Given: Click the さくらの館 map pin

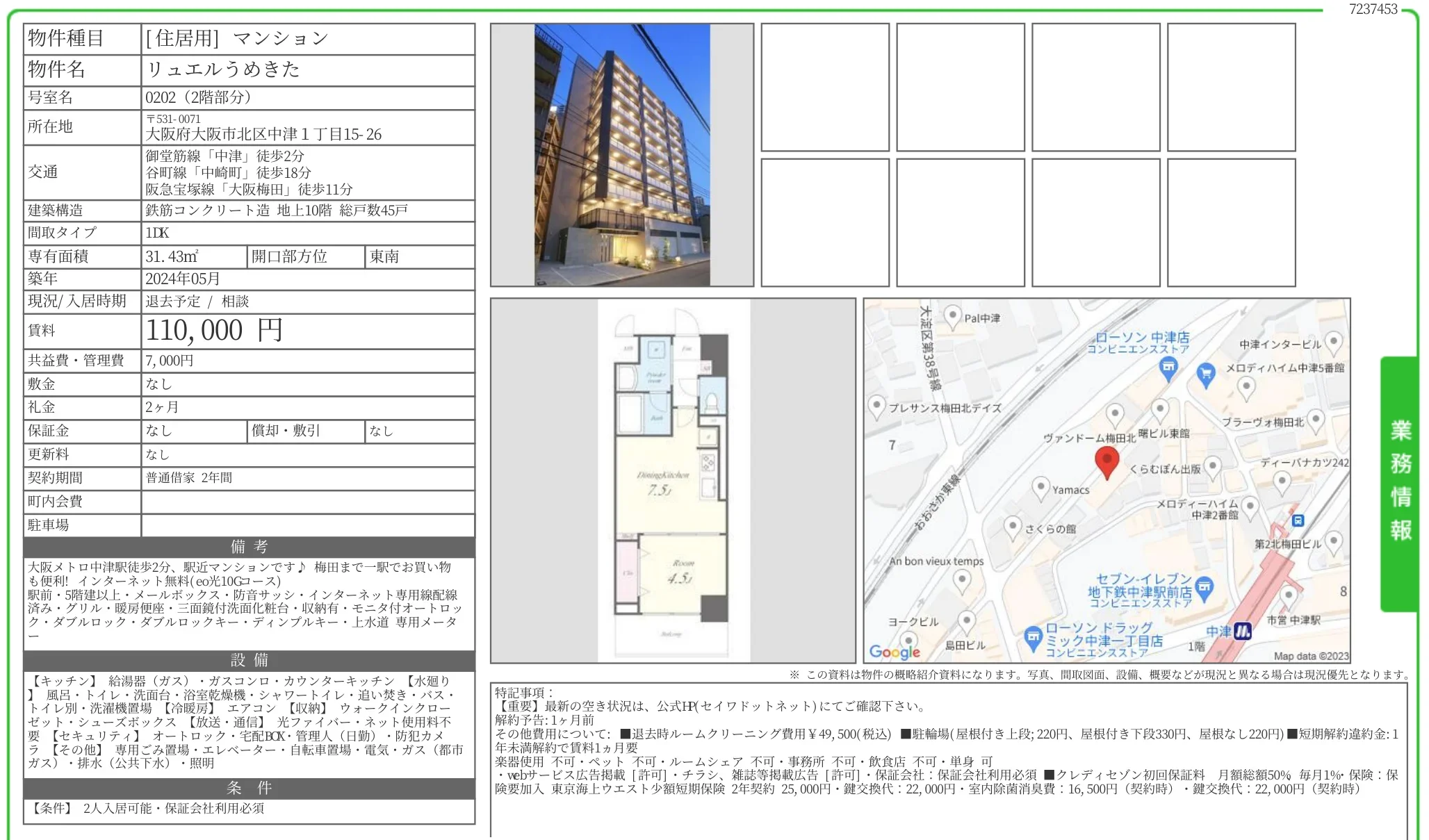Looking at the screenshot, I should tap(1013, 526).
